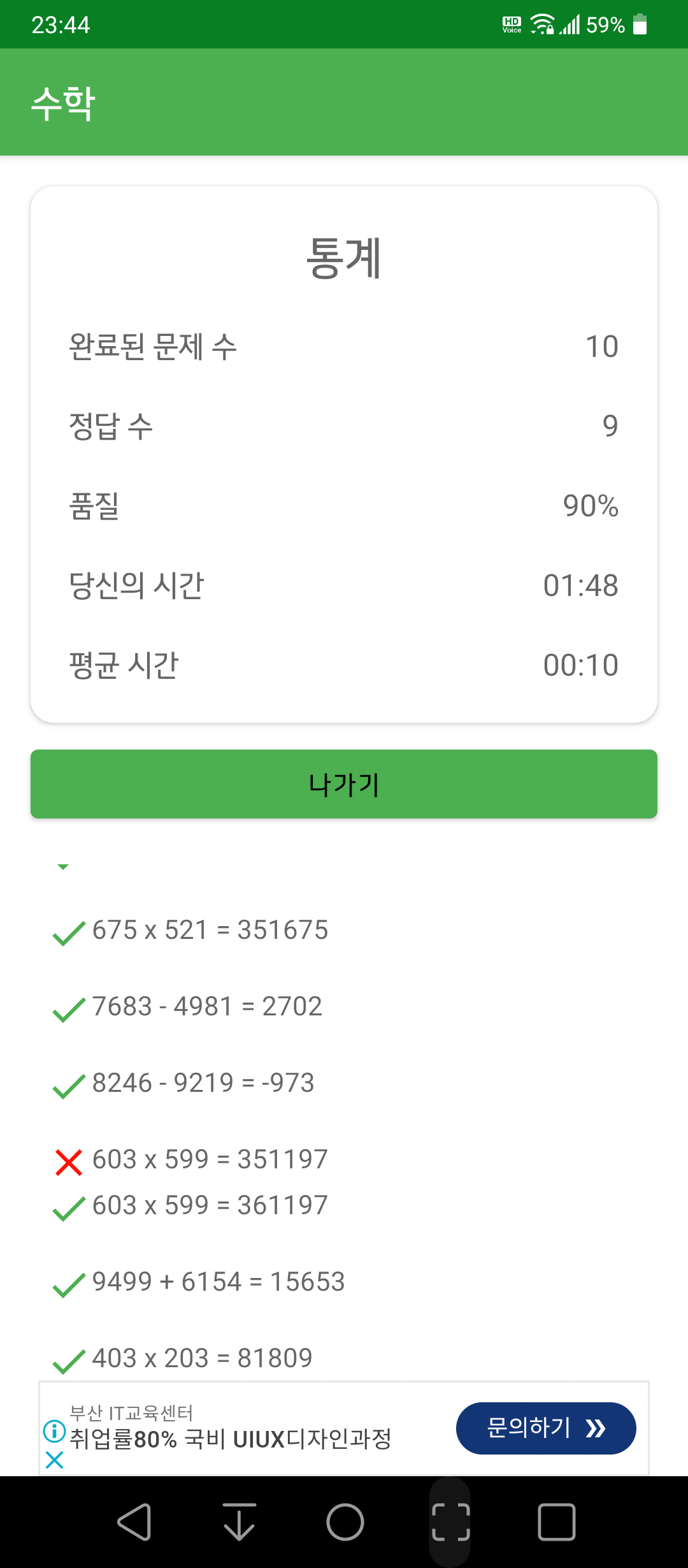Tap the screen capture bracket icon
This screenshot has width=688, height=1568.
point(451,1522)
